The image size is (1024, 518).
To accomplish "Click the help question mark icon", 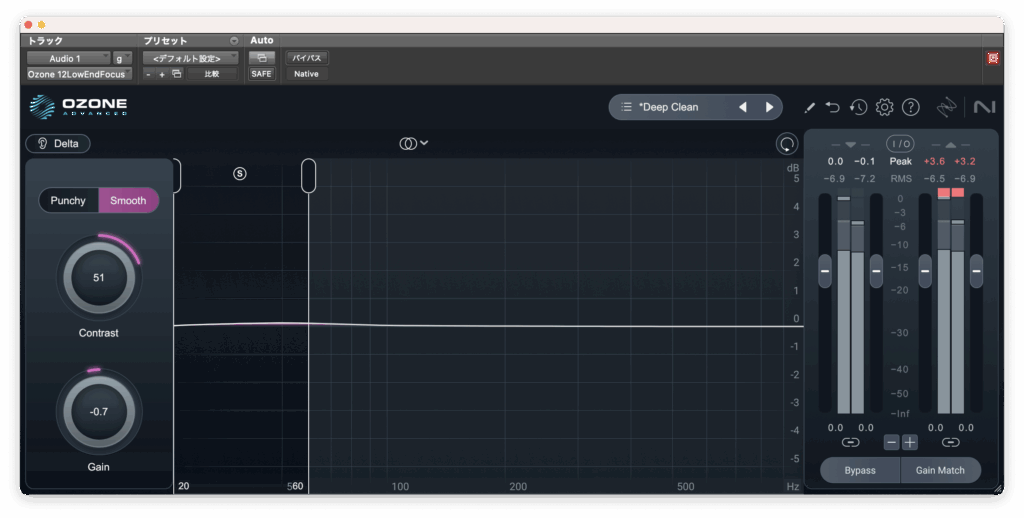I will pyautogui.click(x=910, y=107).
